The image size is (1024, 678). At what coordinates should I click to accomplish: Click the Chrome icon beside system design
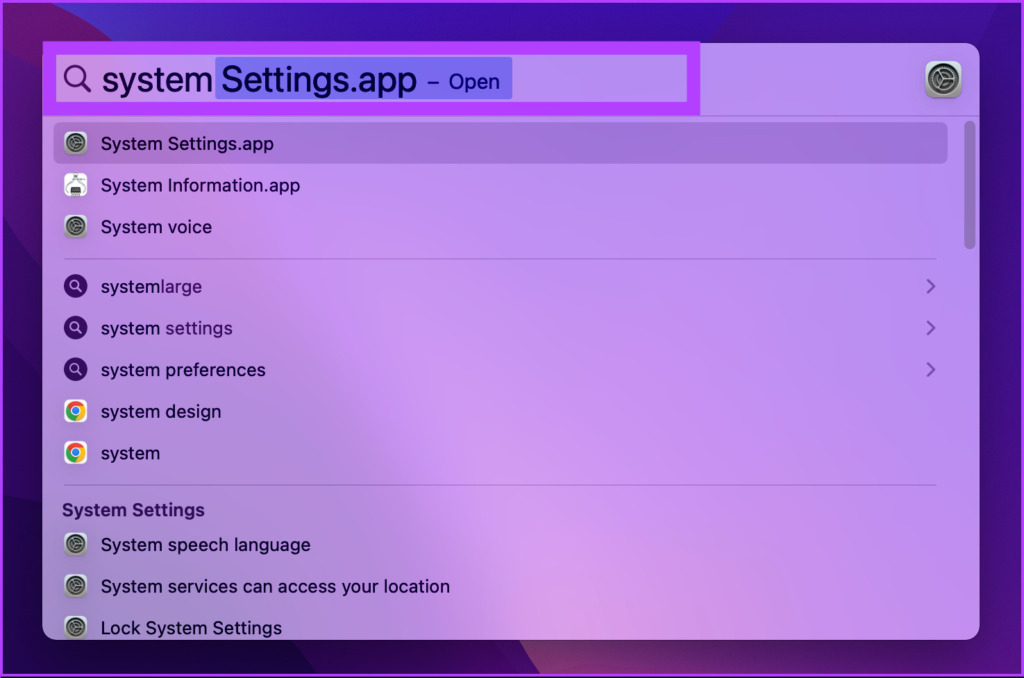tap(76, 412)
